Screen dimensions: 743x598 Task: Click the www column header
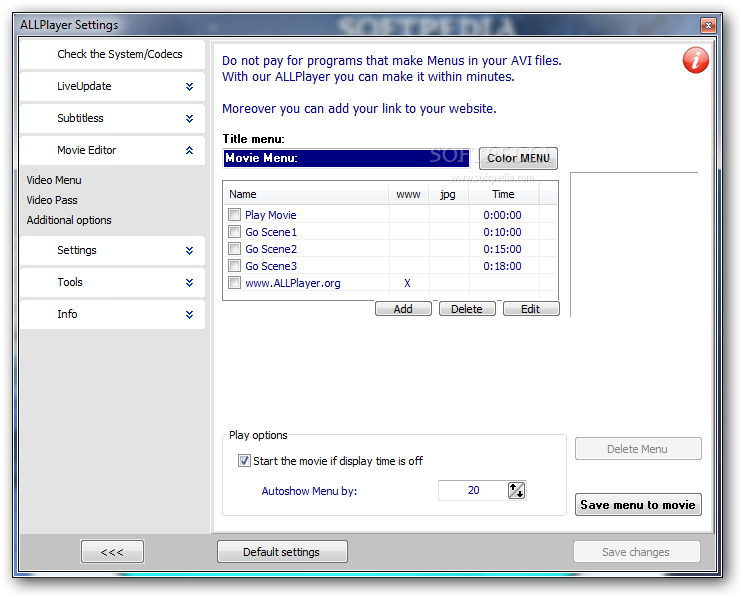pos(408,194)
